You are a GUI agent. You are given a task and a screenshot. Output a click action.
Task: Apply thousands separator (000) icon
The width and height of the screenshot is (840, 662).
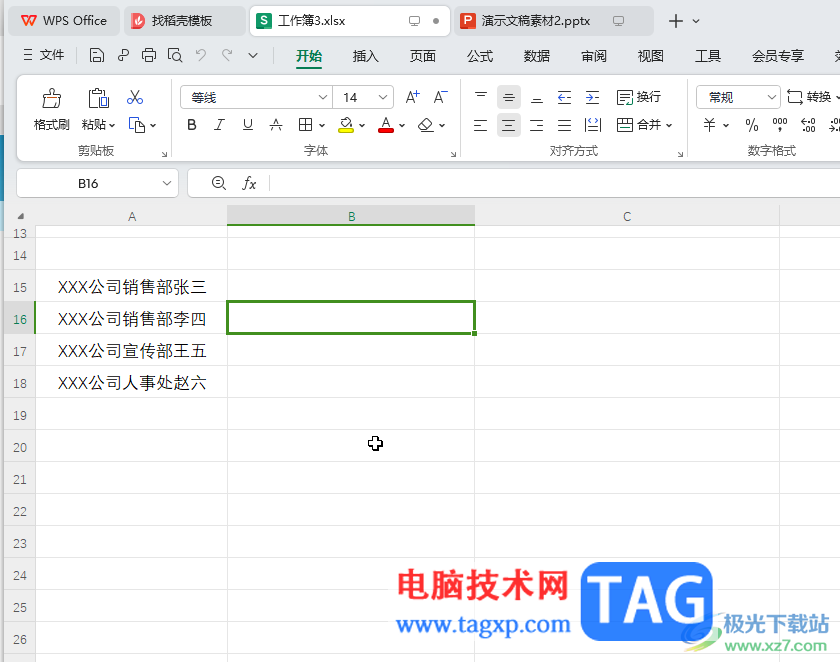coord(780,125)
